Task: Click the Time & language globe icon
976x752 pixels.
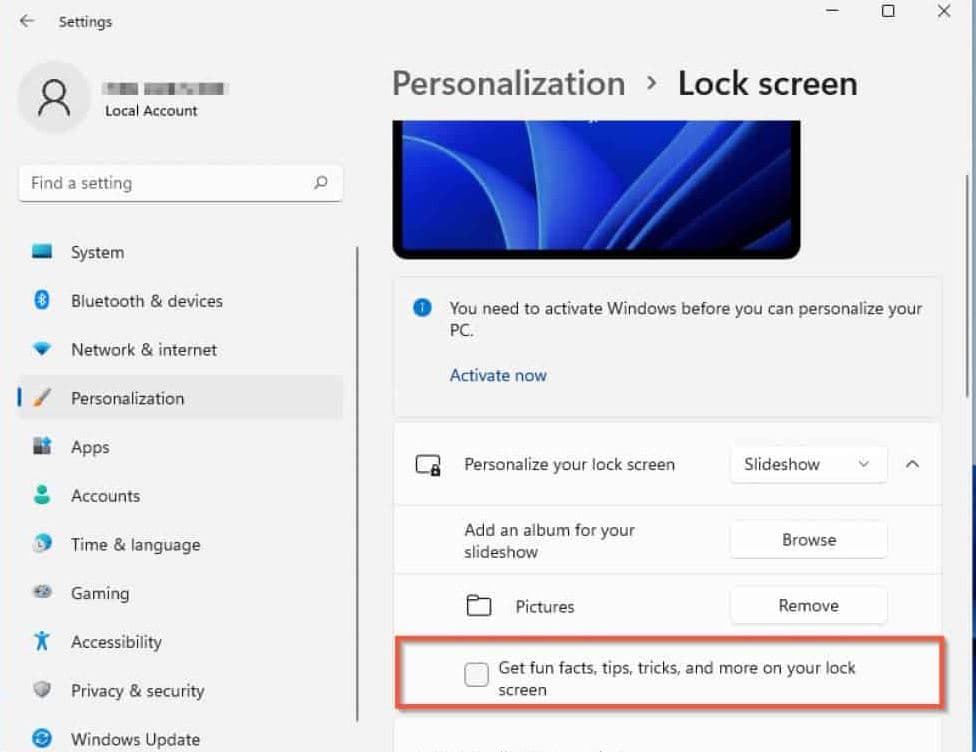Action: click(42, 544)
